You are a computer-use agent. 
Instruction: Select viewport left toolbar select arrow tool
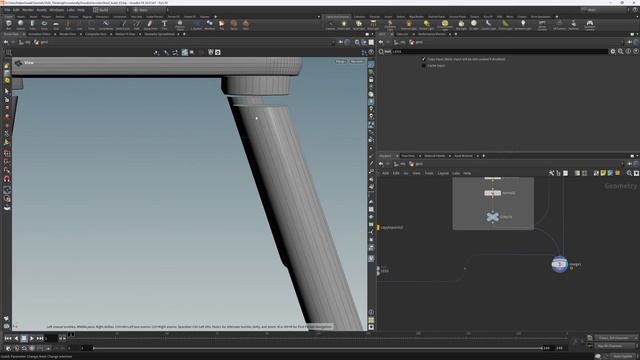pos(7,91)
